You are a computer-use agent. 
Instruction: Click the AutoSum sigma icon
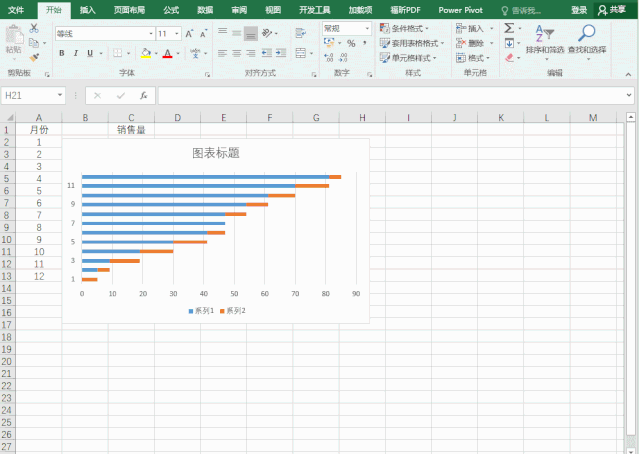coord(509,28)
